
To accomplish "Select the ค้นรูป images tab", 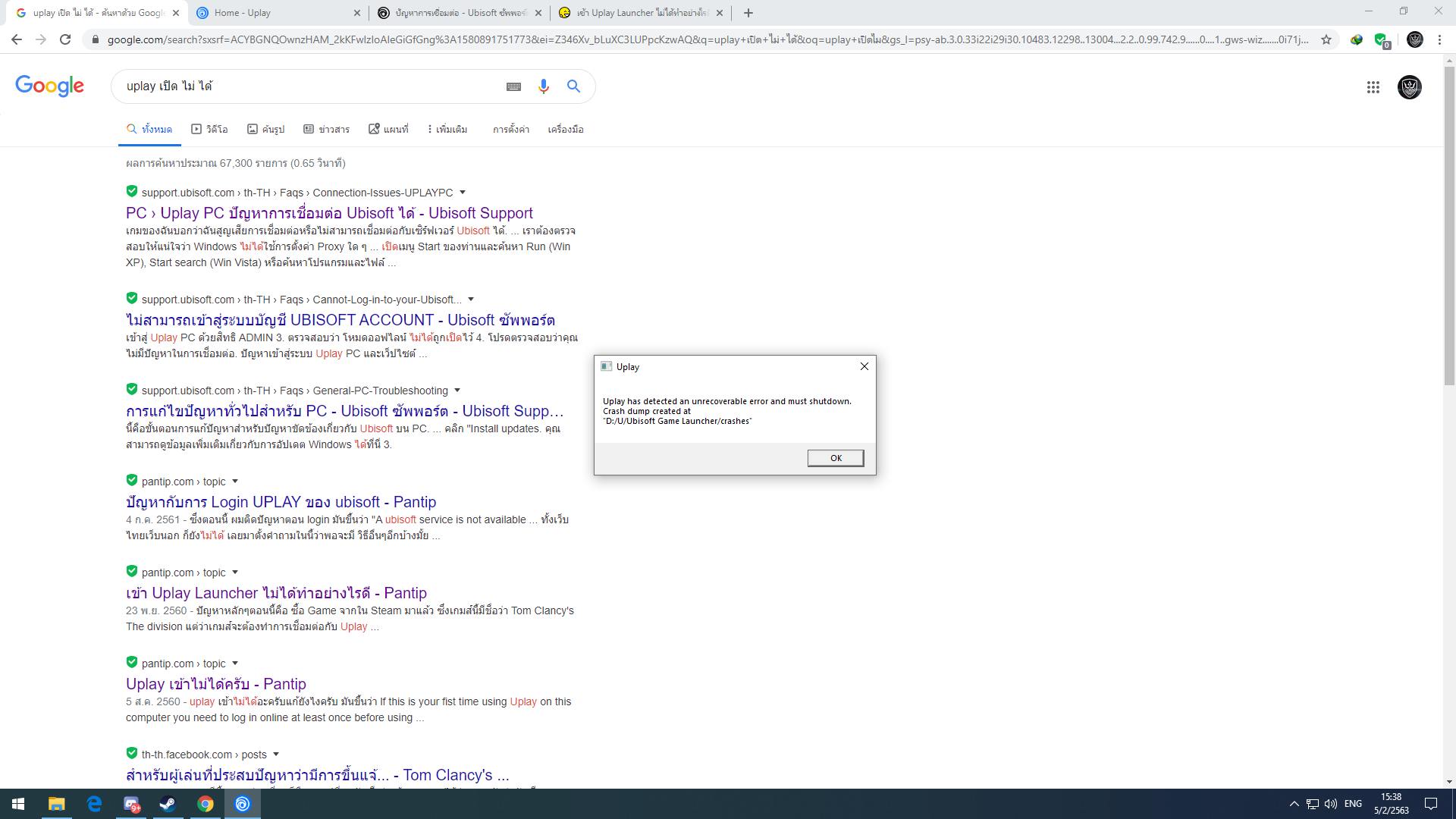I will point(265,130).
